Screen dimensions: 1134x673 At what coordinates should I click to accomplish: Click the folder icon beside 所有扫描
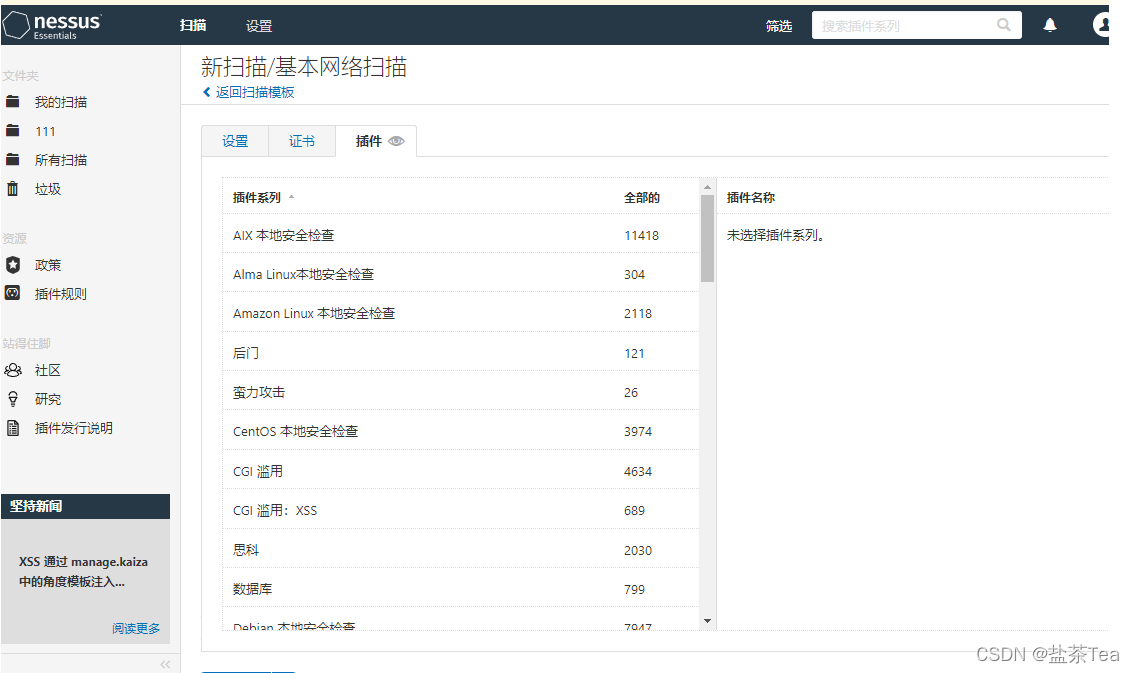coord(12,160)
